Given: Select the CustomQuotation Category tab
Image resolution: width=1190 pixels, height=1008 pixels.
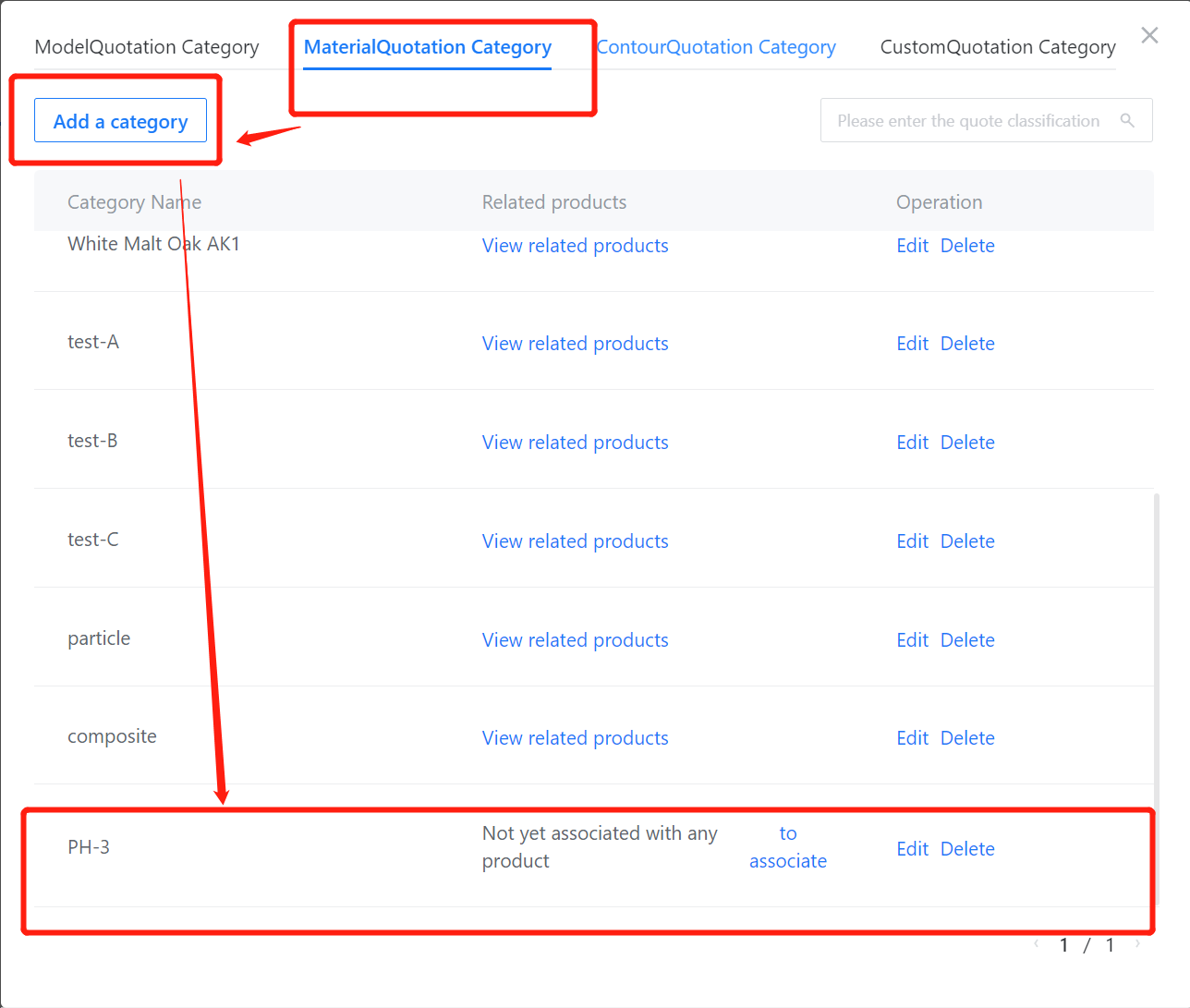Looking at the screenshot, I should coord(998,47).
